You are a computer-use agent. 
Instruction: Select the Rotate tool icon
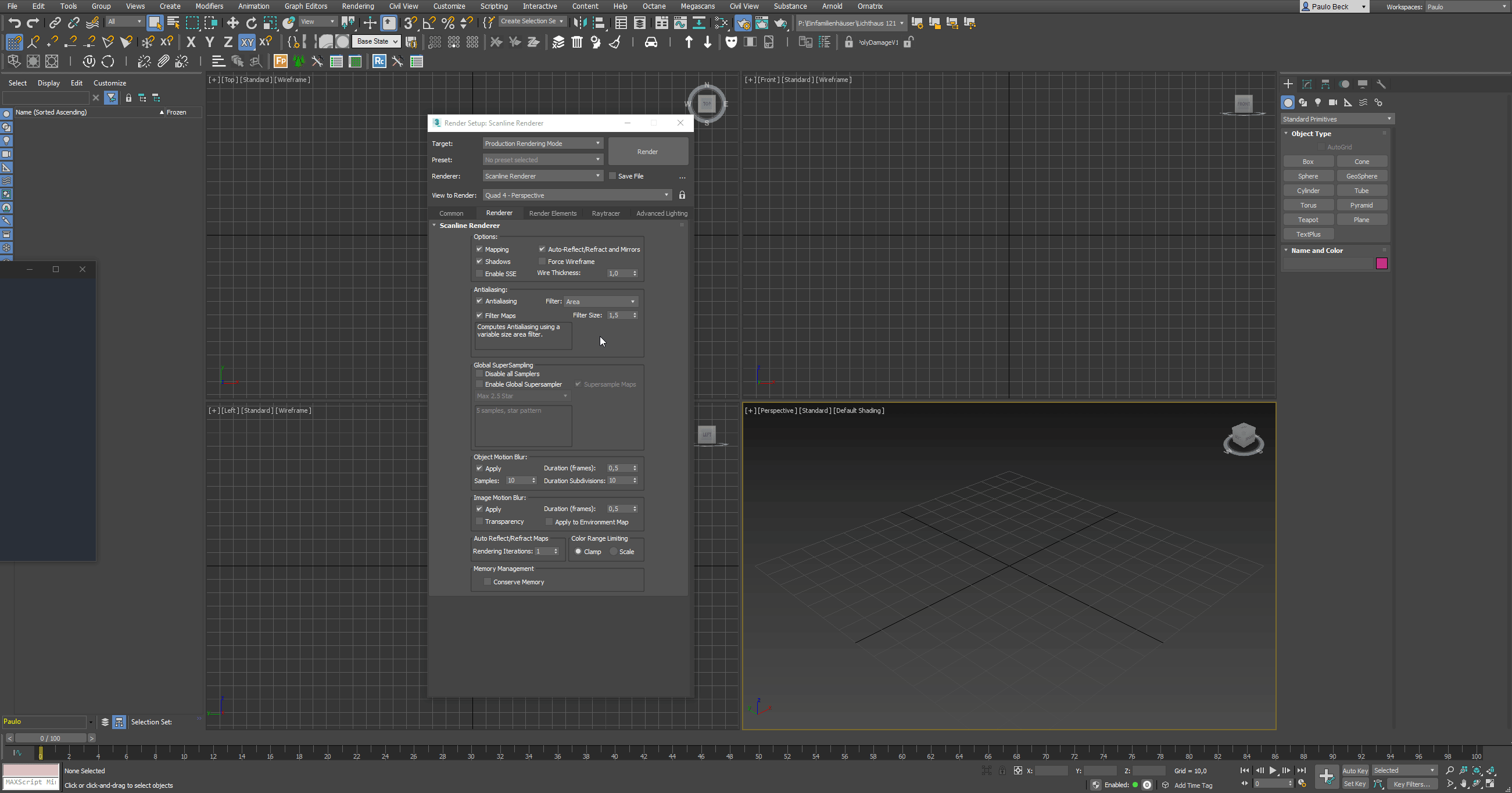pyautogui.click(x=251, y=23)
